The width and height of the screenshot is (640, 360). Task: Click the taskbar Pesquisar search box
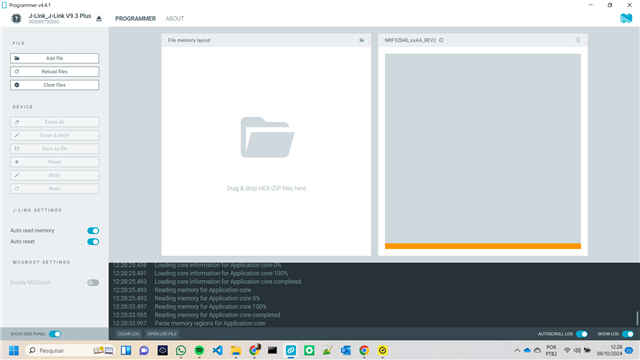[x=70, y=350]
